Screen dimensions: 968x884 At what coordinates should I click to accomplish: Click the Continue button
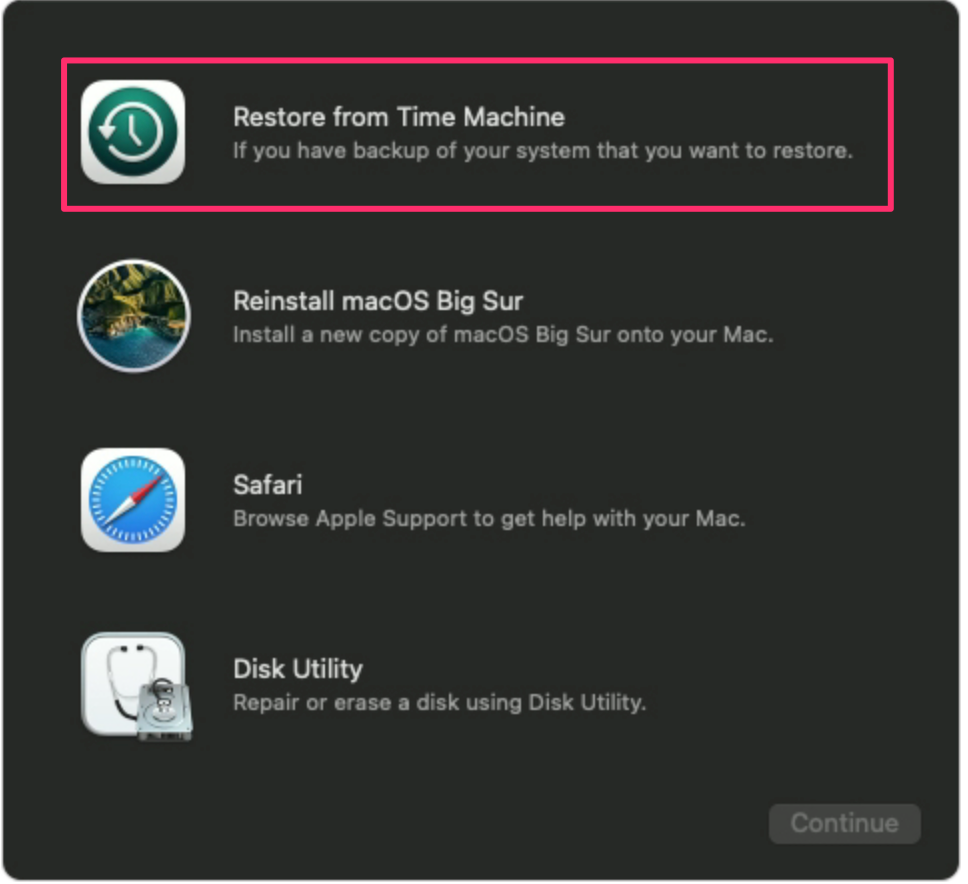844,824
